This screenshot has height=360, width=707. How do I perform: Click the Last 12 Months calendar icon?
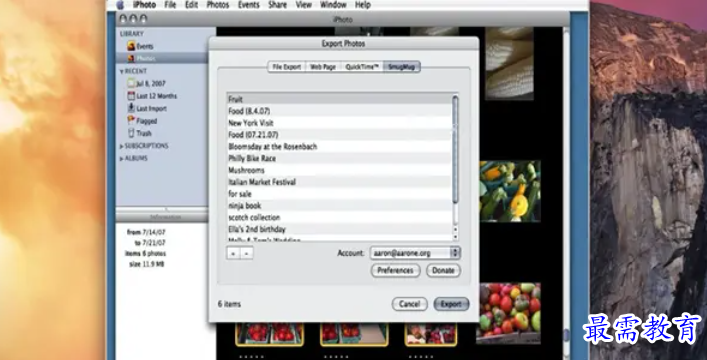[131, 96]
